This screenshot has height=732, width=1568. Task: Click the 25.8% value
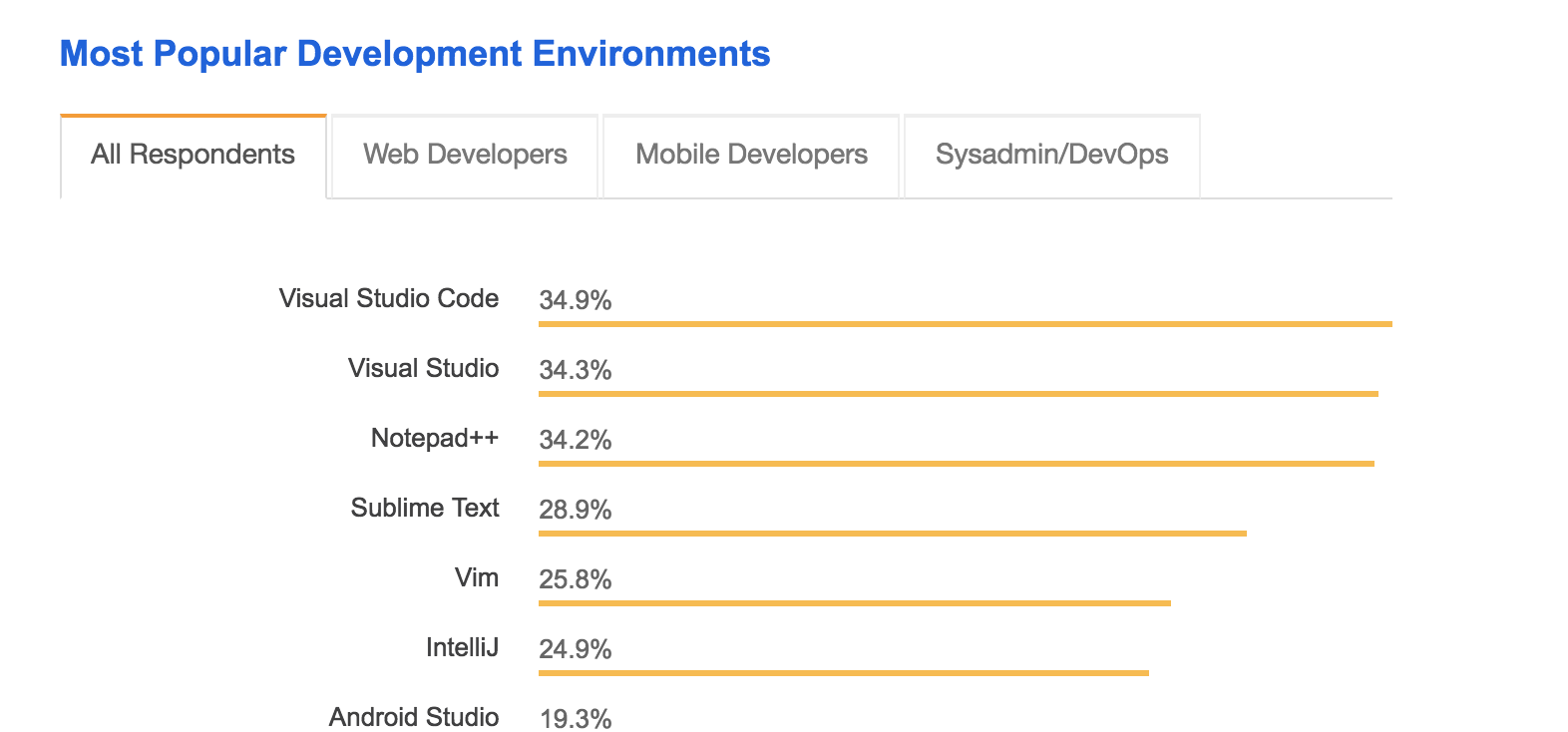tap(576, 579)
